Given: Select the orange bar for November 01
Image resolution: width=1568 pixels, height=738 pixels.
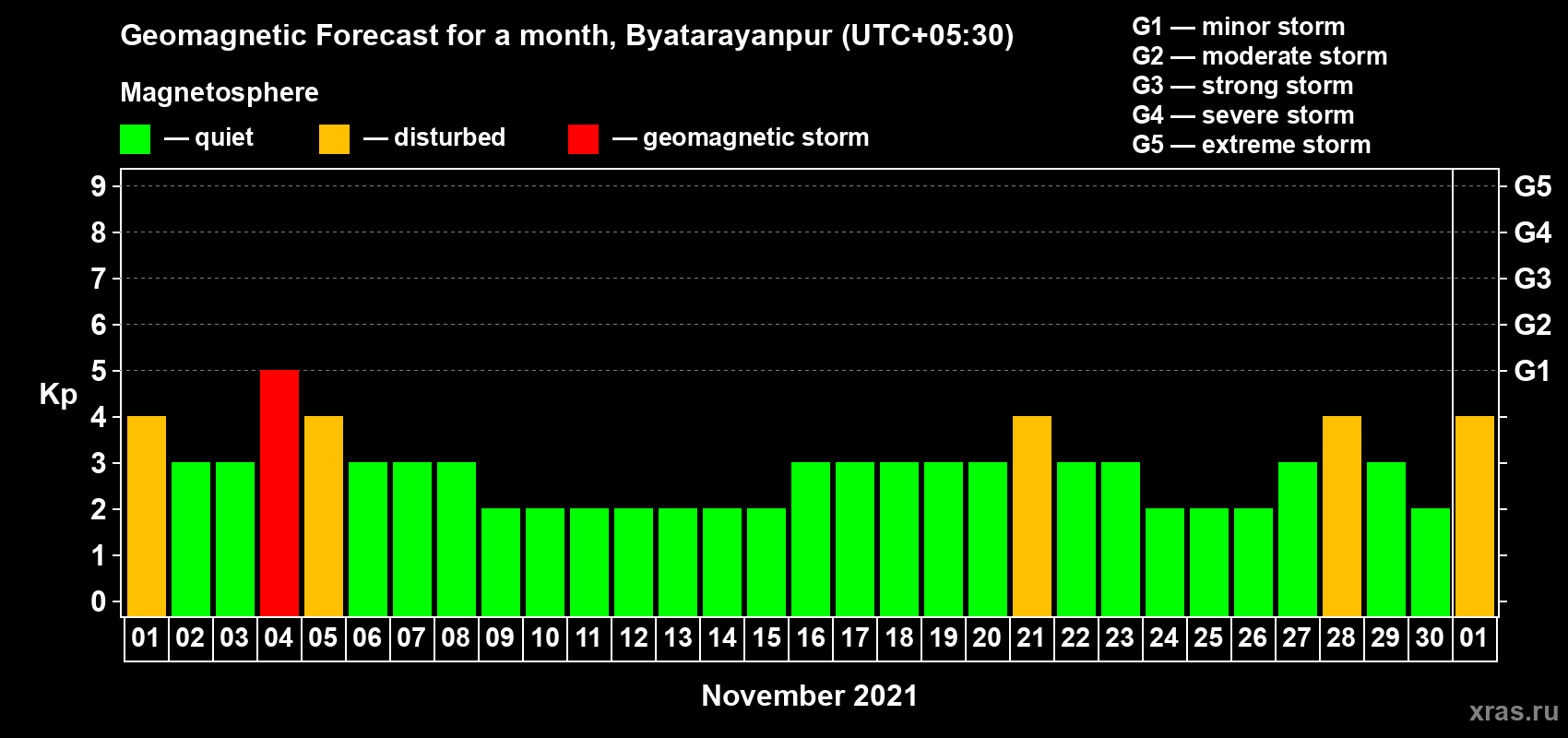Looking at the screenshot, I should 147,517.
